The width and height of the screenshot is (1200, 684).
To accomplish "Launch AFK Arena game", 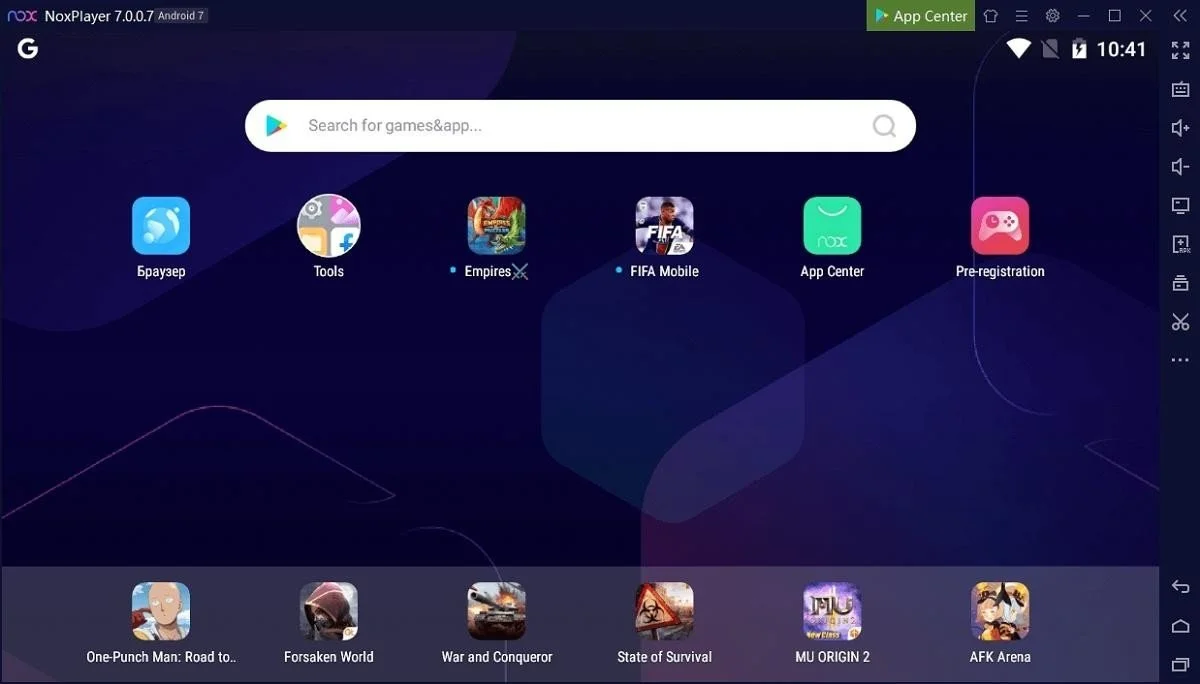I will [1000, 611].
